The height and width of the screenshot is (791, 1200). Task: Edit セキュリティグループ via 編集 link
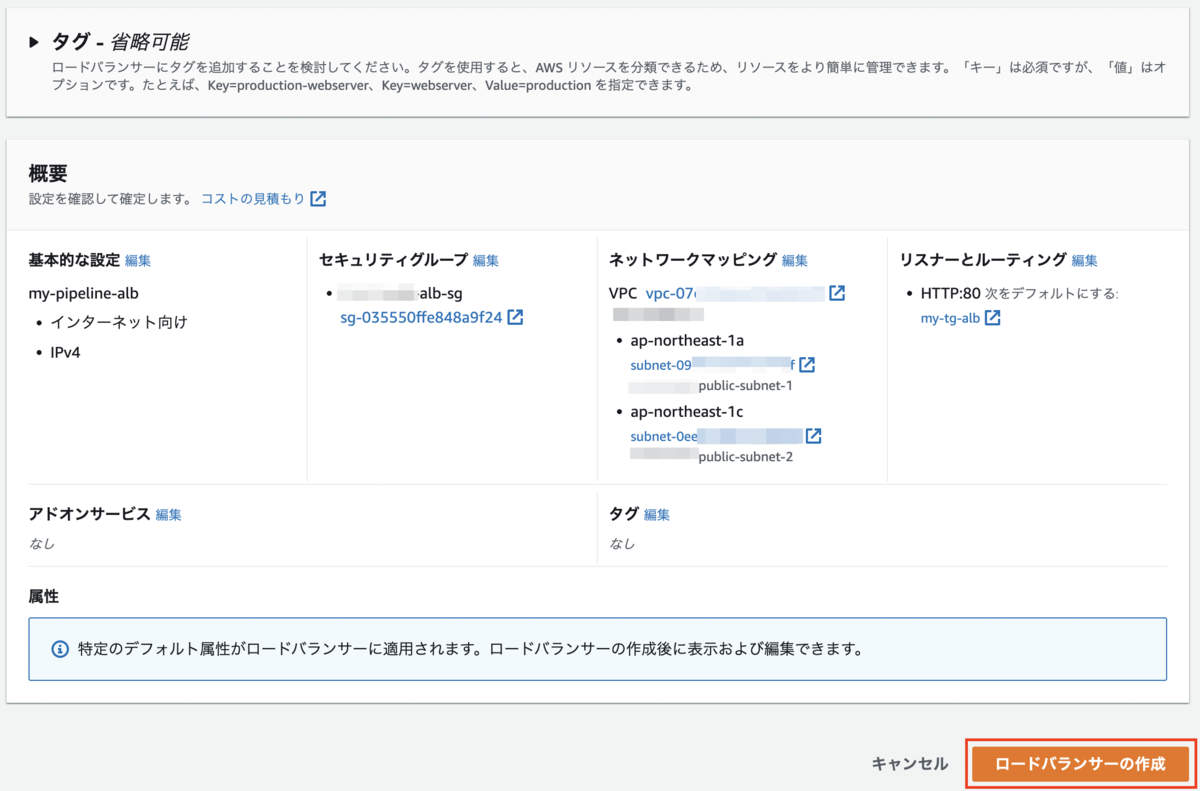pyautogui.click(x=486, y=260)
